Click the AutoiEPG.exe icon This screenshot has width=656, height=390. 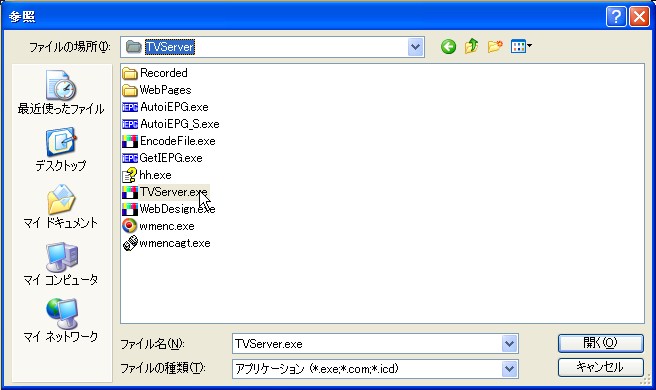click(x=130, y=107)
